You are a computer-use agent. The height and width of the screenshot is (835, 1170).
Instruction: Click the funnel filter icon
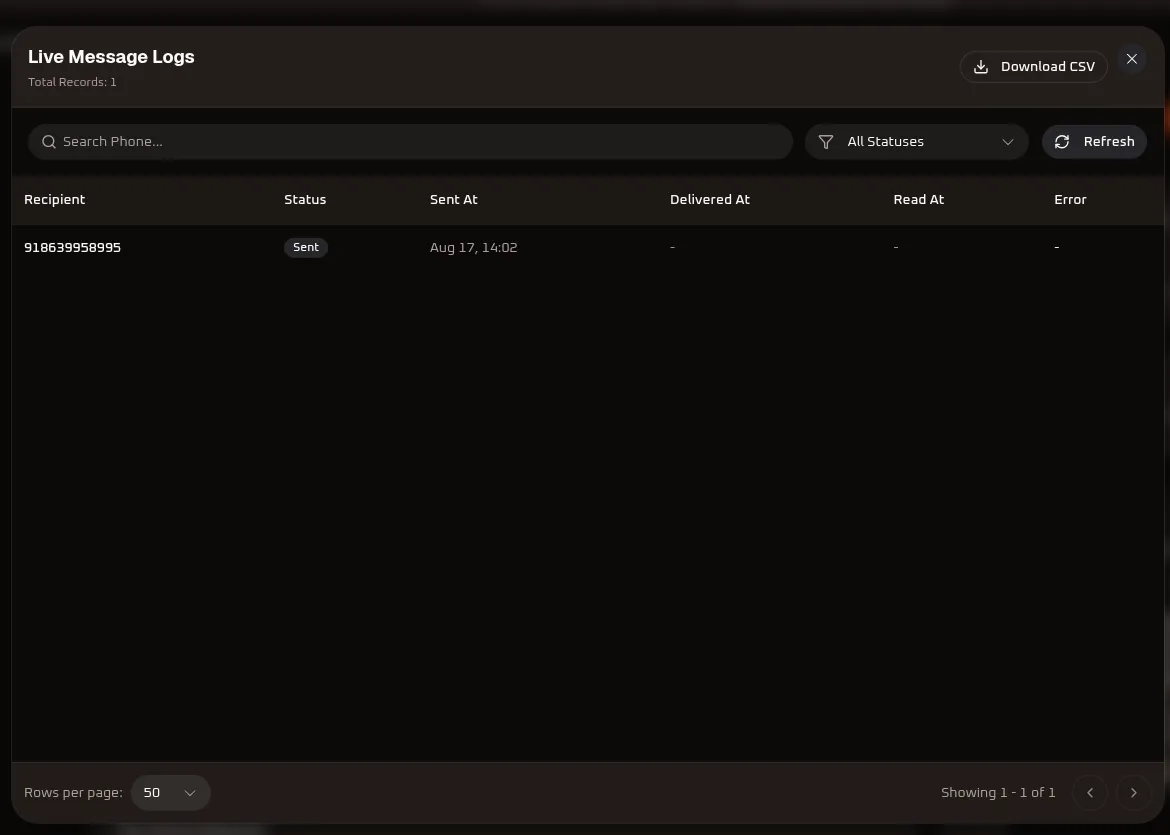pyautogui.click(x=826, y=142)
